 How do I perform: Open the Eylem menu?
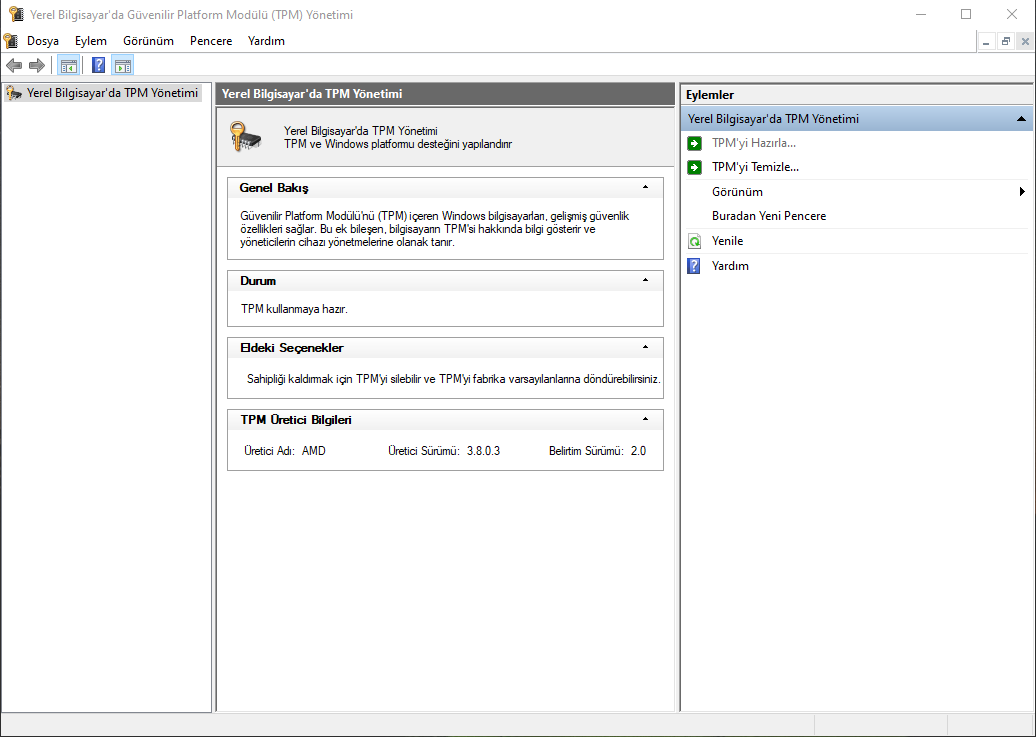[x=91, y=41]
